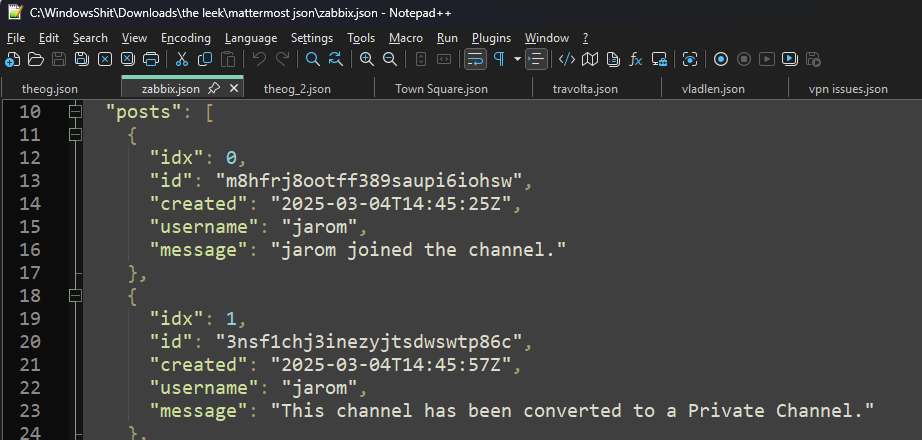
Task: Open the Tools menu
Action: tap(361, 38)
